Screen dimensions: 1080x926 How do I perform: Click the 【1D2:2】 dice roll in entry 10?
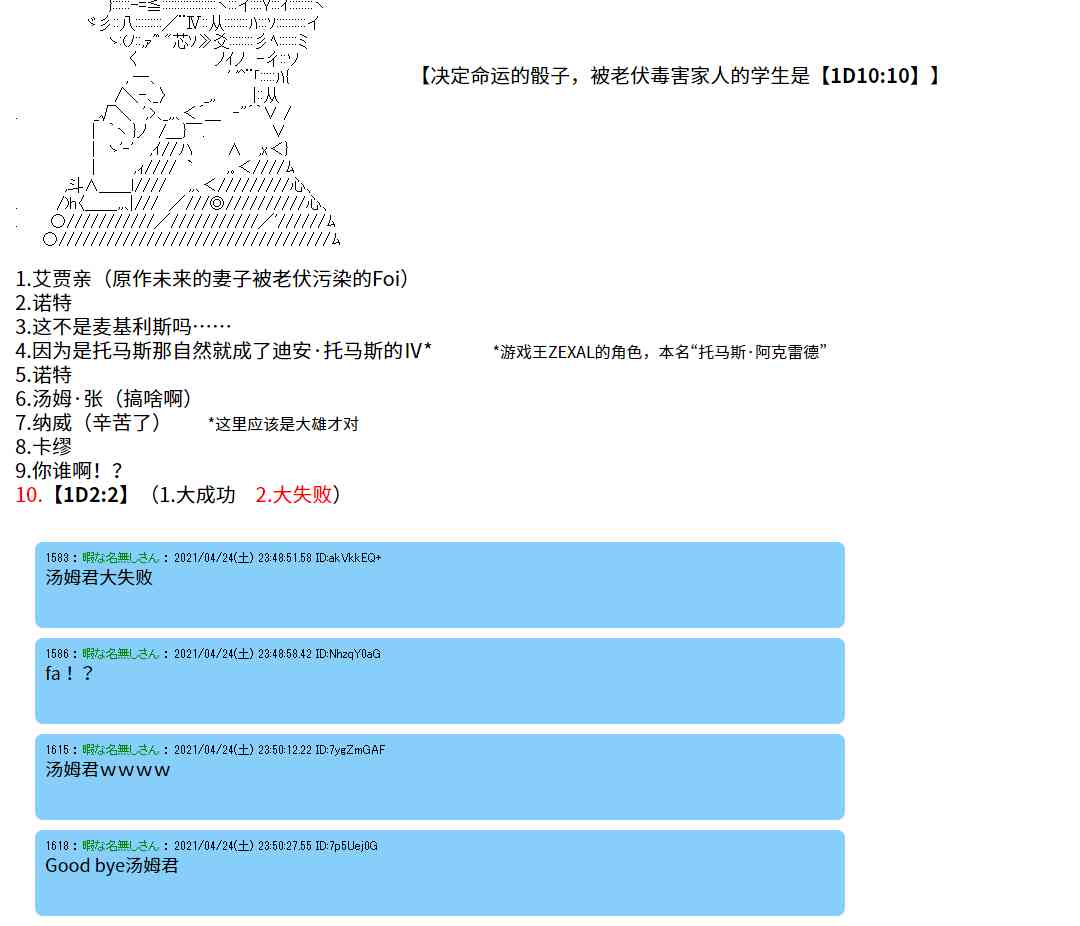[x=89, y=494]
